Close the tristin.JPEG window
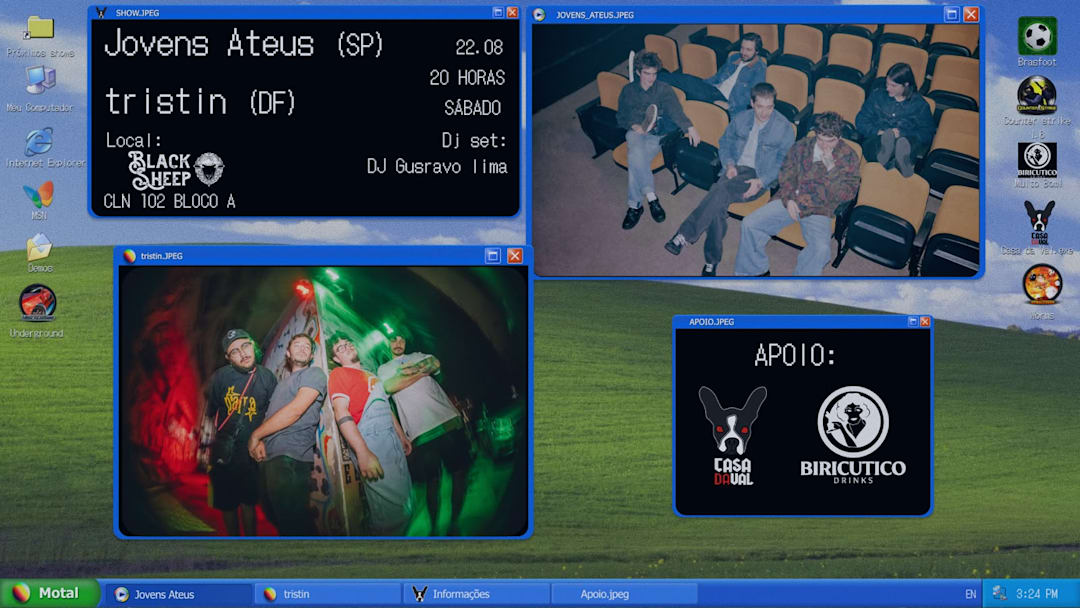1080x608 pixels. [x=515, y=255]
